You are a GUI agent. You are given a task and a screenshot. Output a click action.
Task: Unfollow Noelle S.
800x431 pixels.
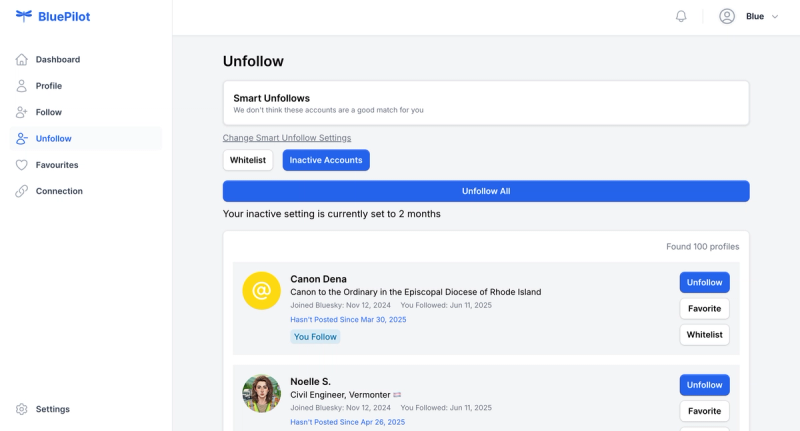(x=705, y=385)
